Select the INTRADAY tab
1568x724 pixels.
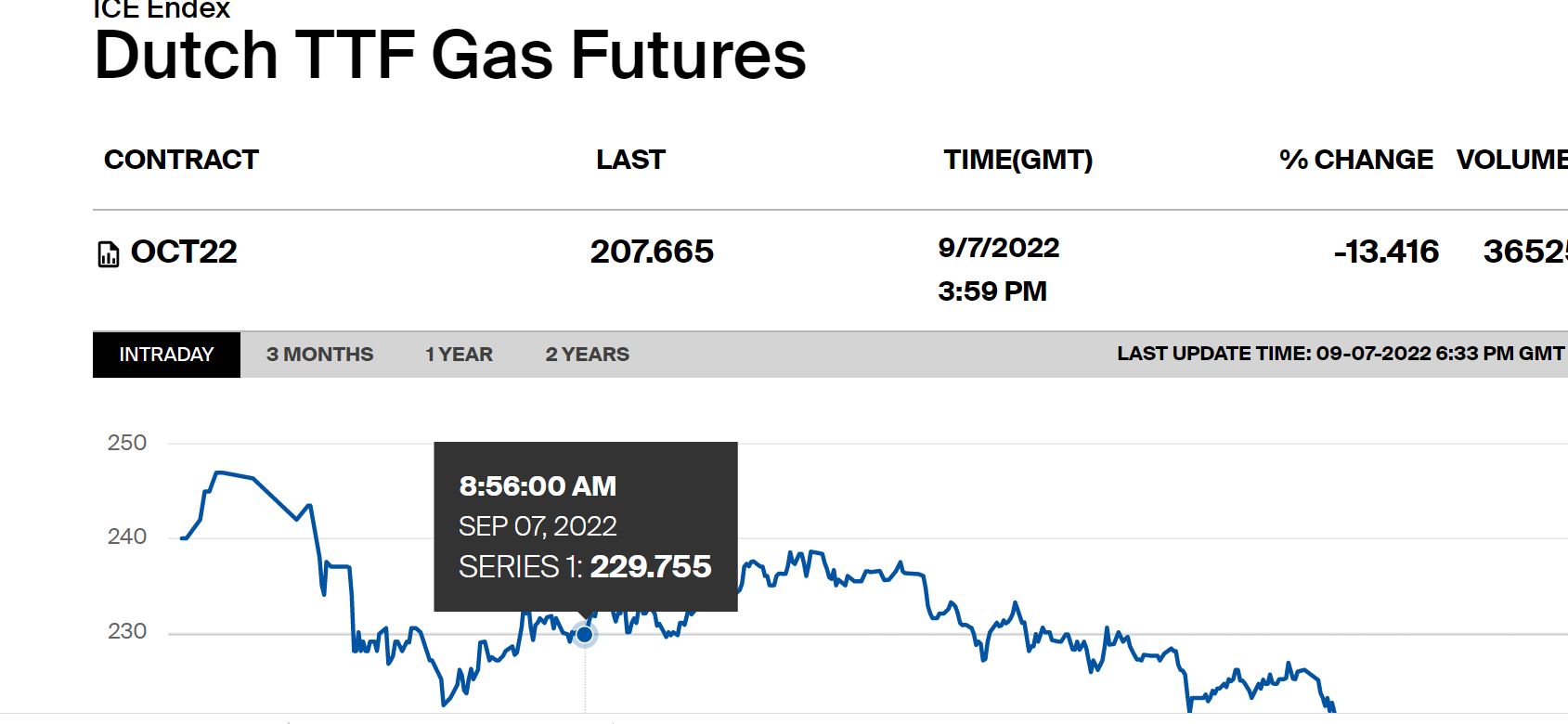click(166, 355)
